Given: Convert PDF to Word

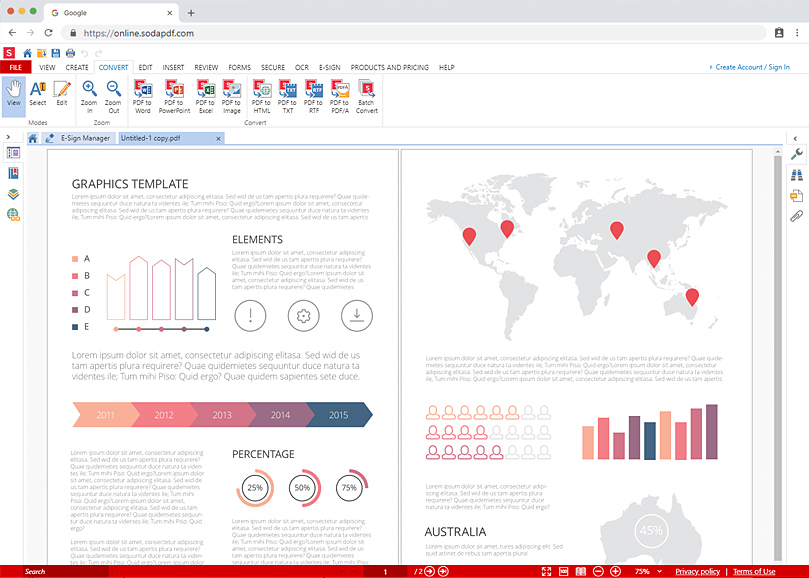Looking at the screenshot, I should (142, 97).
